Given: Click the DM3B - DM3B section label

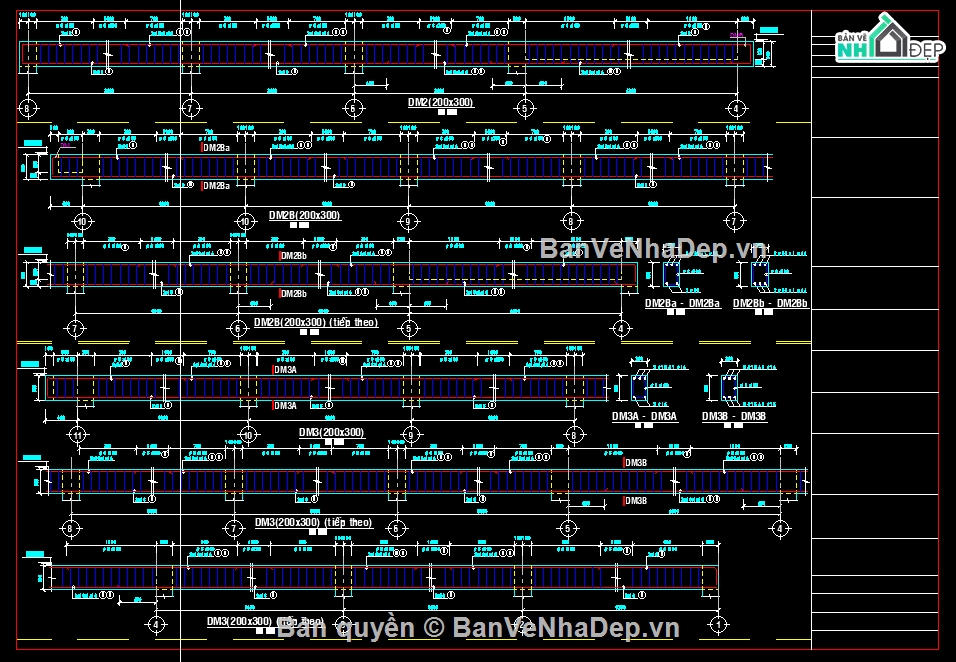Looking at the screenshot, I should click(x=734, y=416).
